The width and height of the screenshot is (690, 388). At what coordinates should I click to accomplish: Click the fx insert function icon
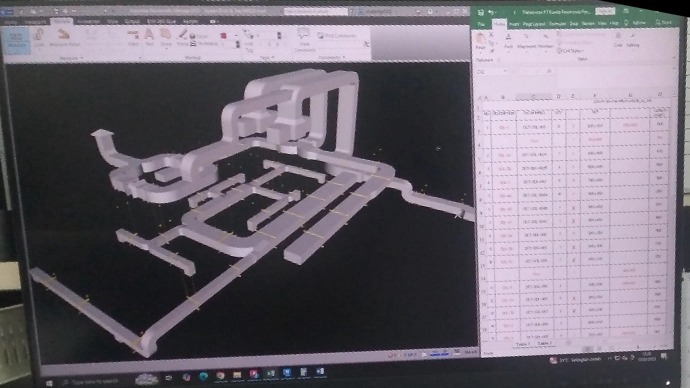point(549,71)
